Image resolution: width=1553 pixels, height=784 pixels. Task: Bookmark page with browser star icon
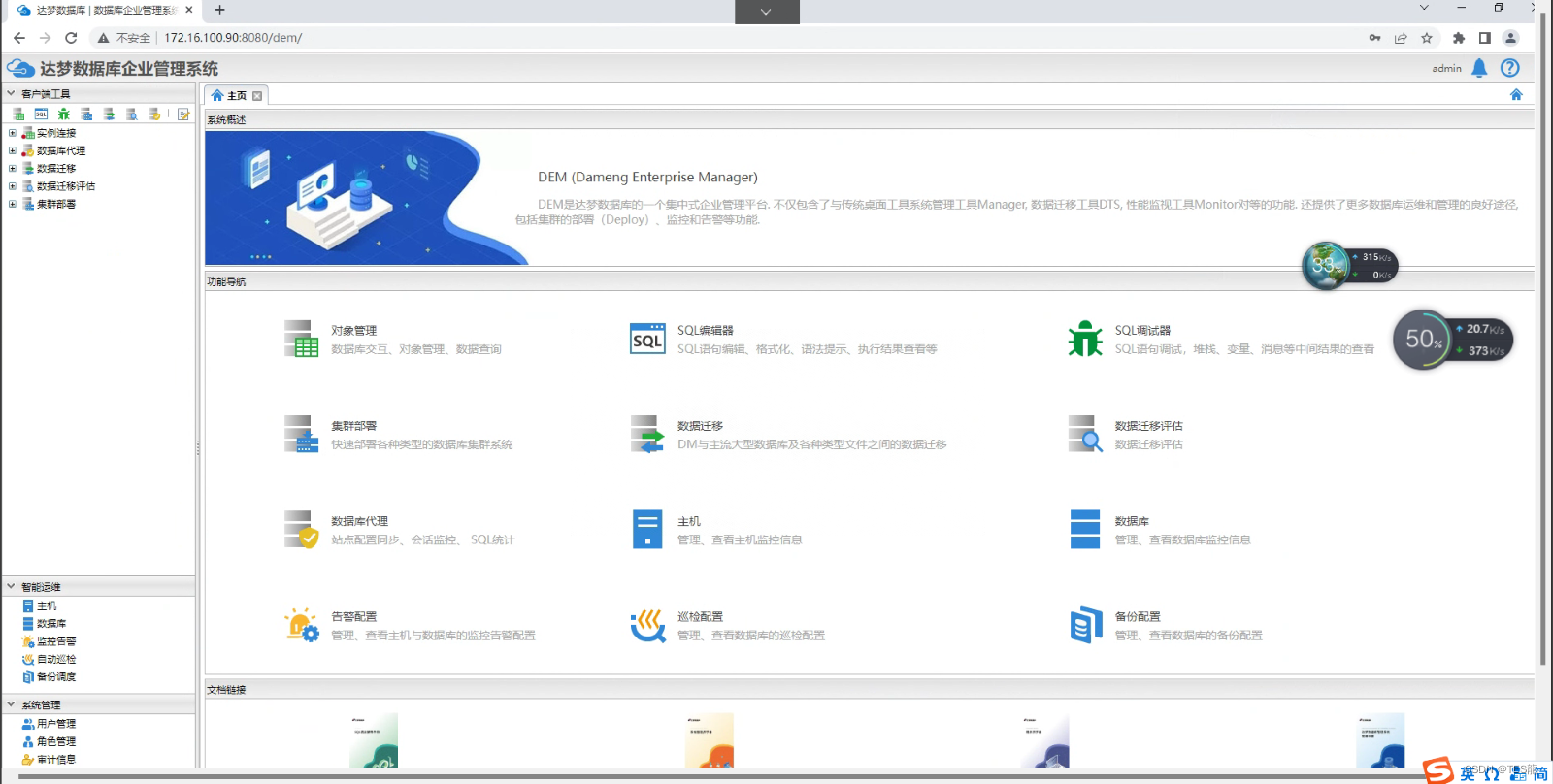click(x=1426, y=38)
